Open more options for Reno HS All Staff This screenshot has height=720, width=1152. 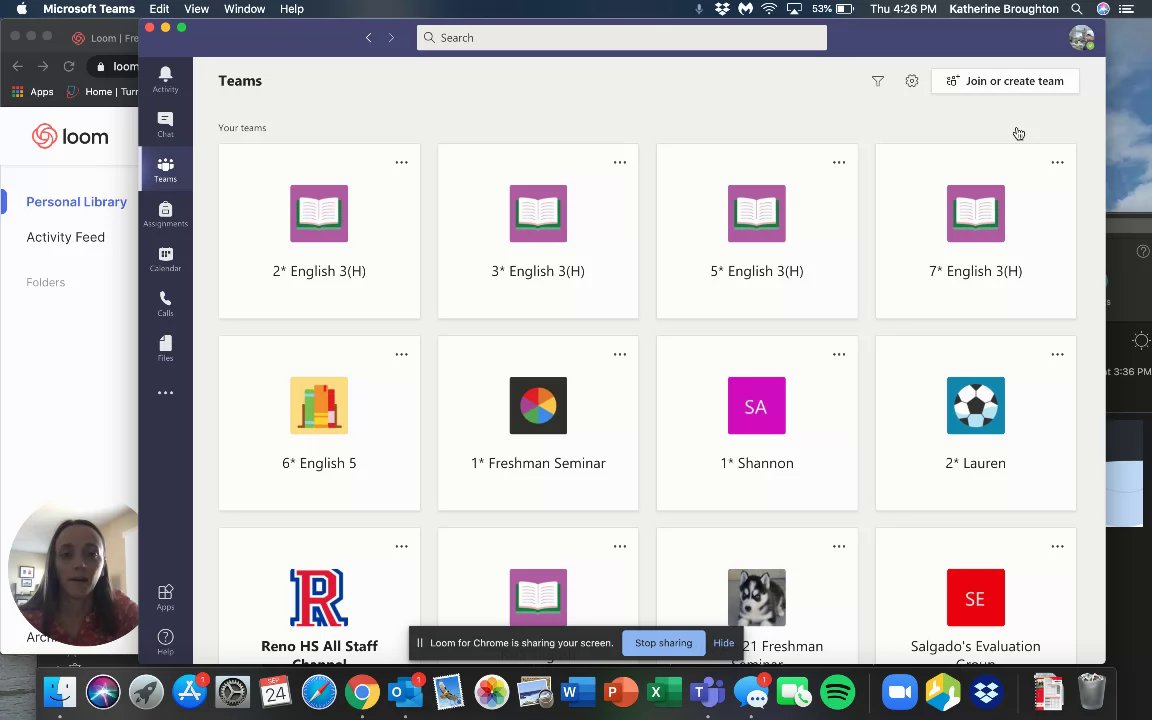pyautogui.click(x=401, y=546)
